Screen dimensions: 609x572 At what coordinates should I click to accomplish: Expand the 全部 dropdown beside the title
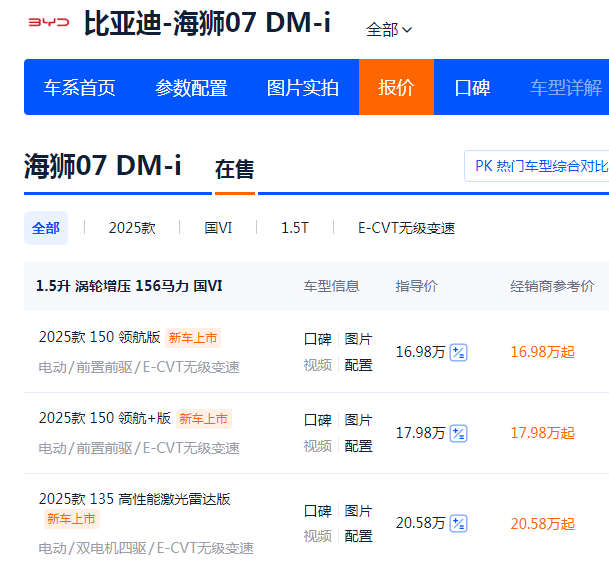click(389, 30)
